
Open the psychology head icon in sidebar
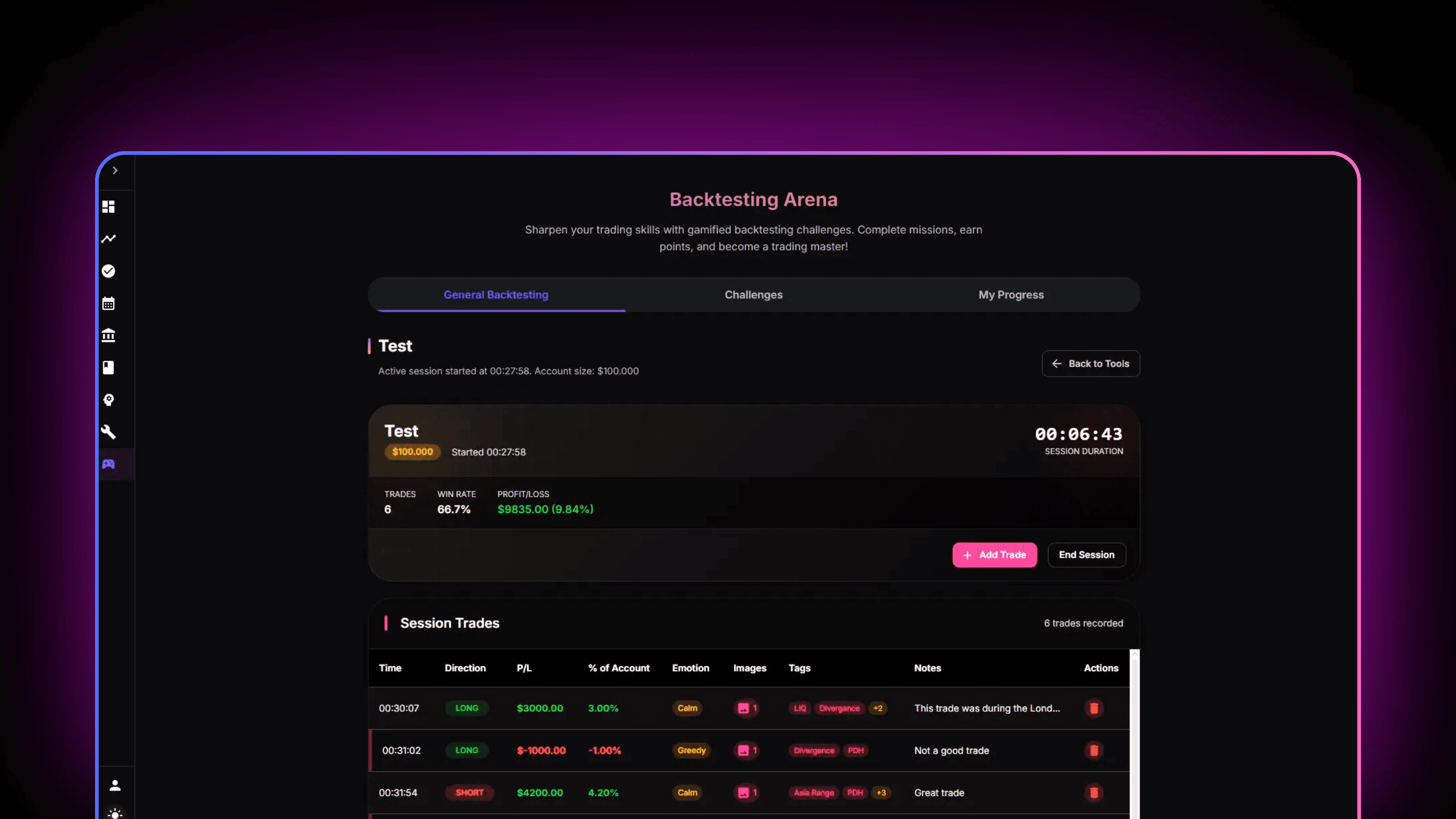pyautogui.click(x=109, y=399)
